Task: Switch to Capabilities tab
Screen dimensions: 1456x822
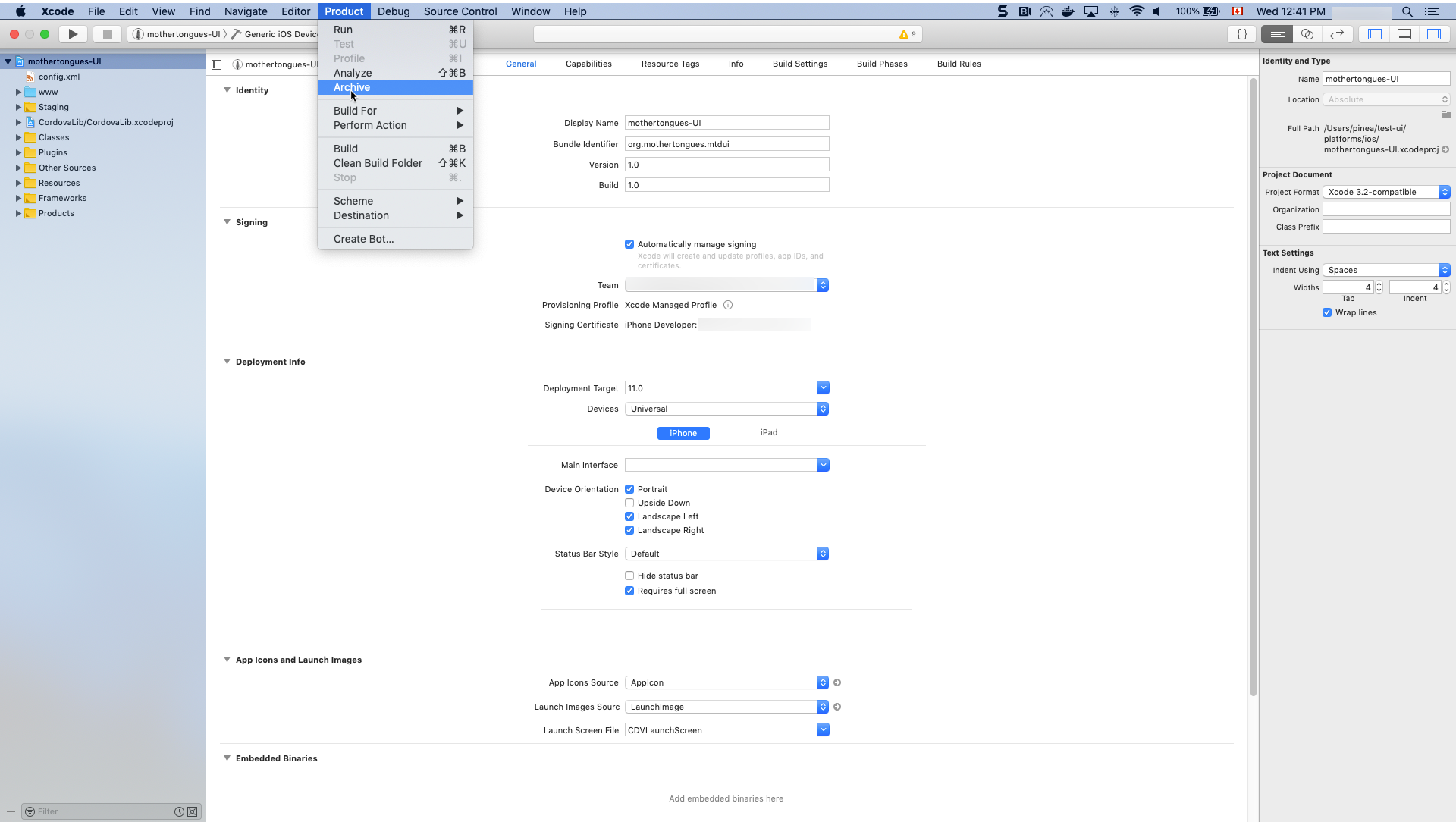Action: tap(588, 64)
